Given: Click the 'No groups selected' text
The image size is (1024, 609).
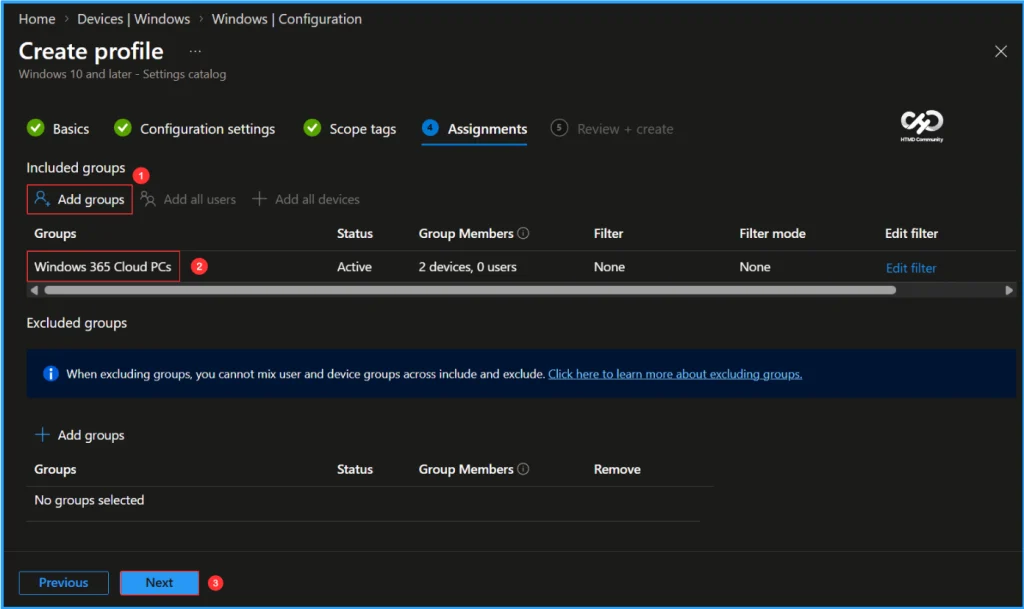Looking at the screenshot, I should [89, 500].
